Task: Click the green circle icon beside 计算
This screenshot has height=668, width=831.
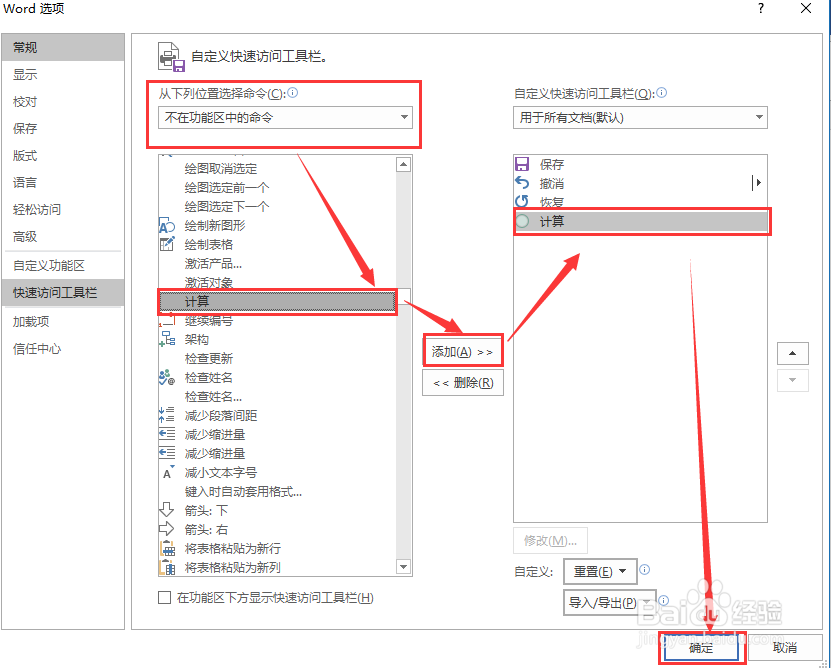Action: 523,221
